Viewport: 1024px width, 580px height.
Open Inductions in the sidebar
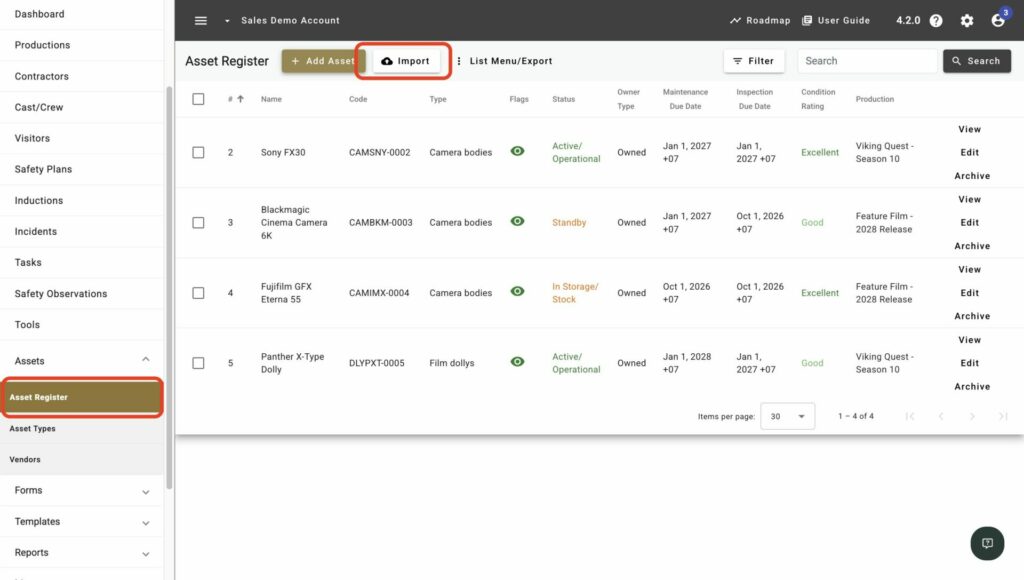tap(82, 201)
